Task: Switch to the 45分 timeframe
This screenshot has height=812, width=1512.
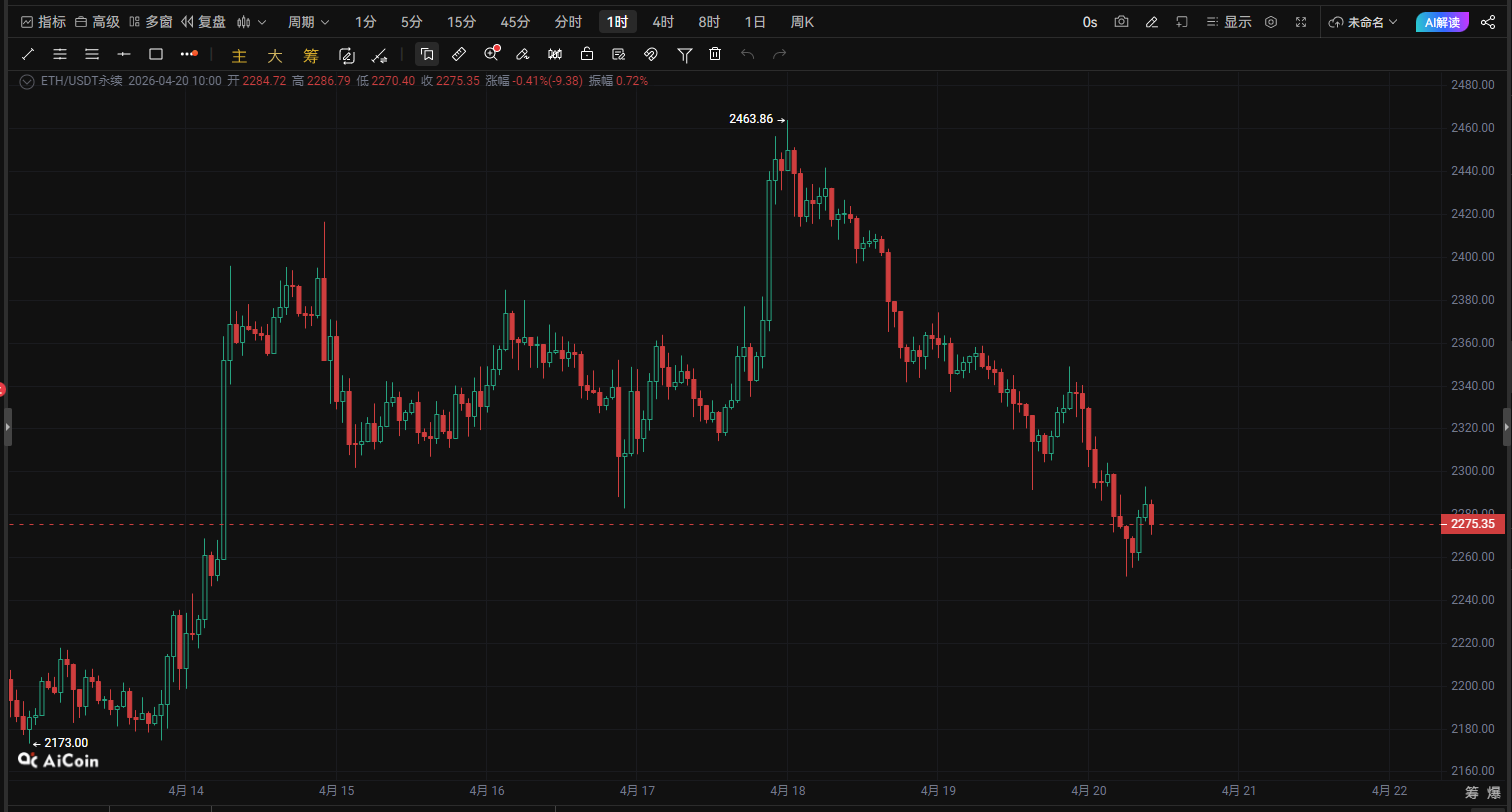Action: click(x=515, y=22)
